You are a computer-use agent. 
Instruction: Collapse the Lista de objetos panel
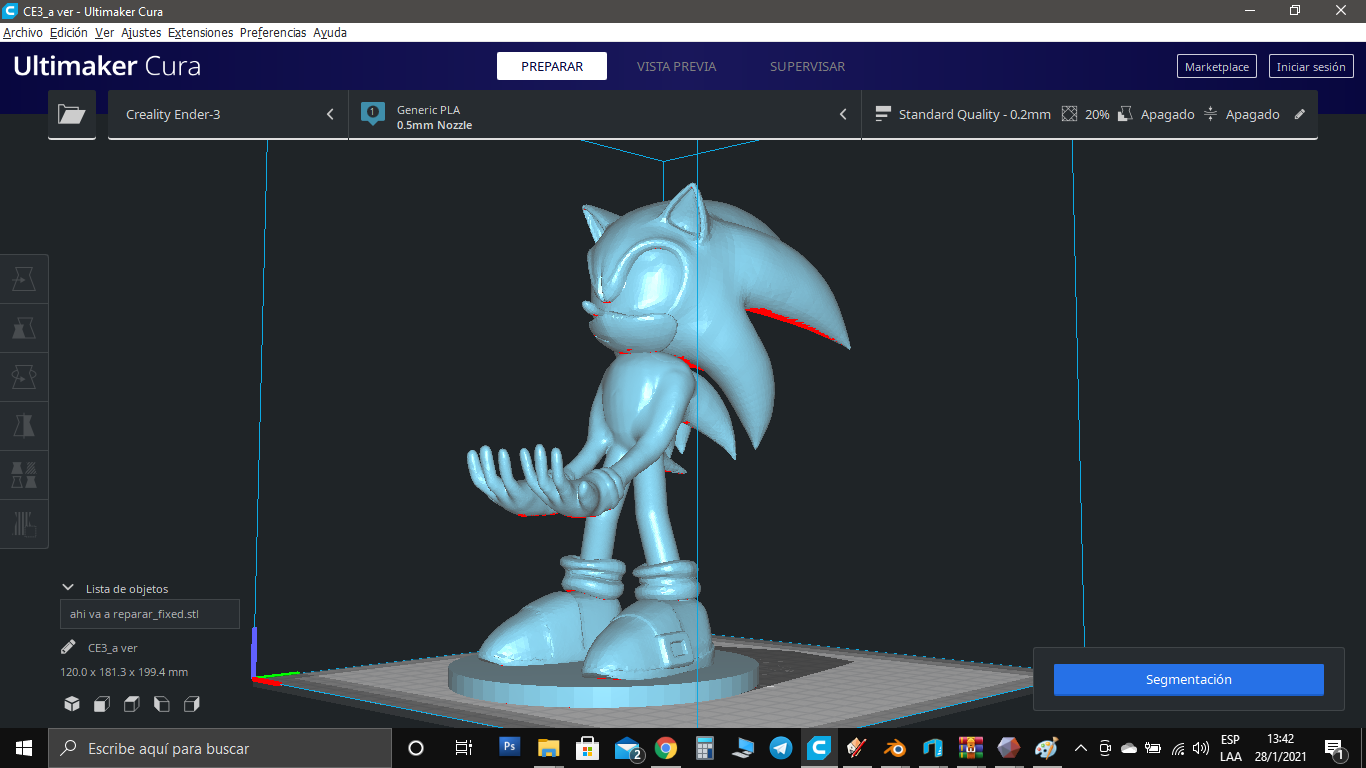pyautogui.click(x=68, y=588)
